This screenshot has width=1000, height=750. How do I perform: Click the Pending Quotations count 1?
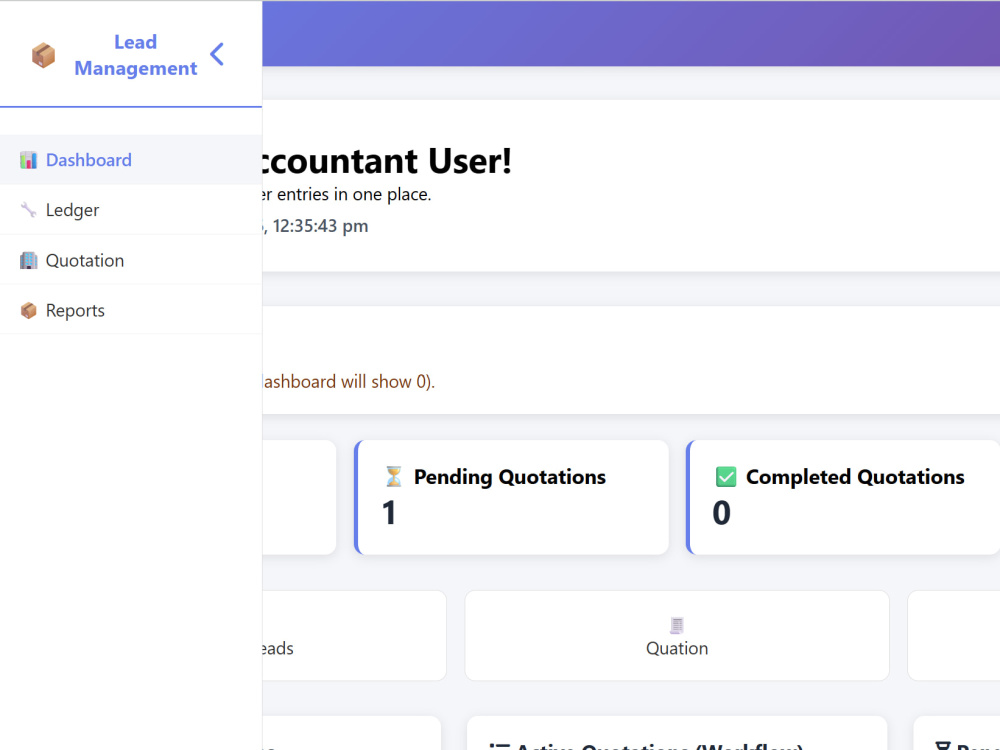click(x=389, y=513)
